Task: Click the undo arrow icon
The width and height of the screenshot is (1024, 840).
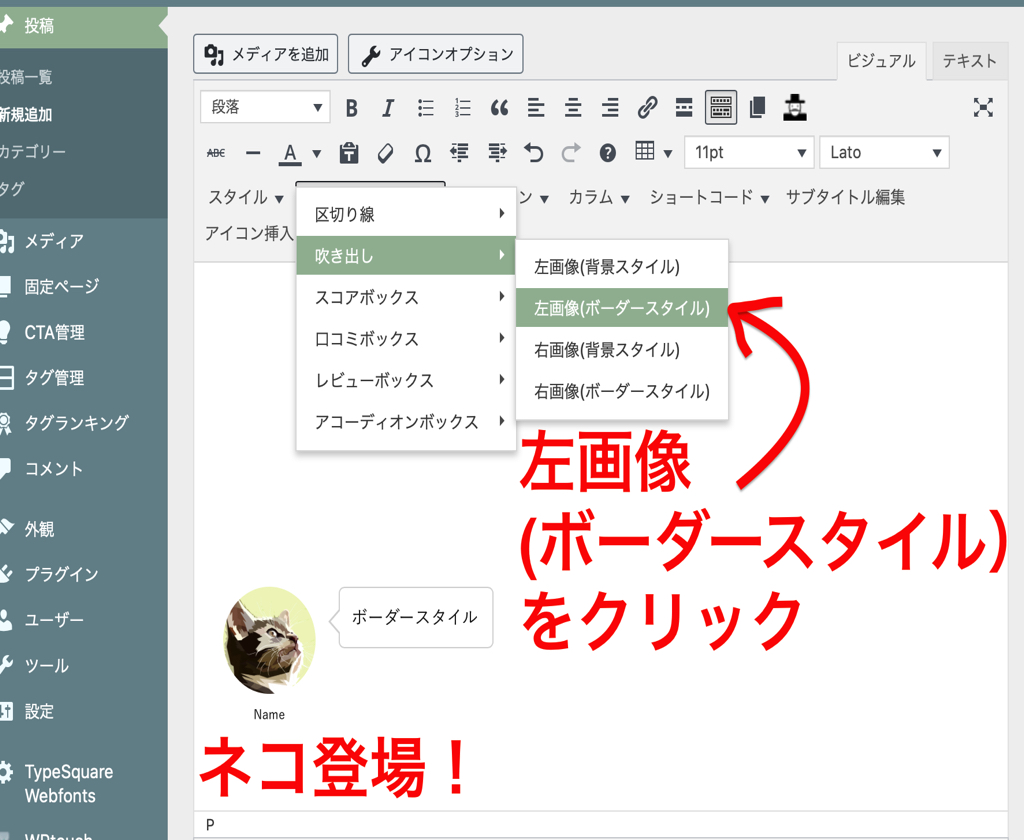Action: [x=534, y=153]
